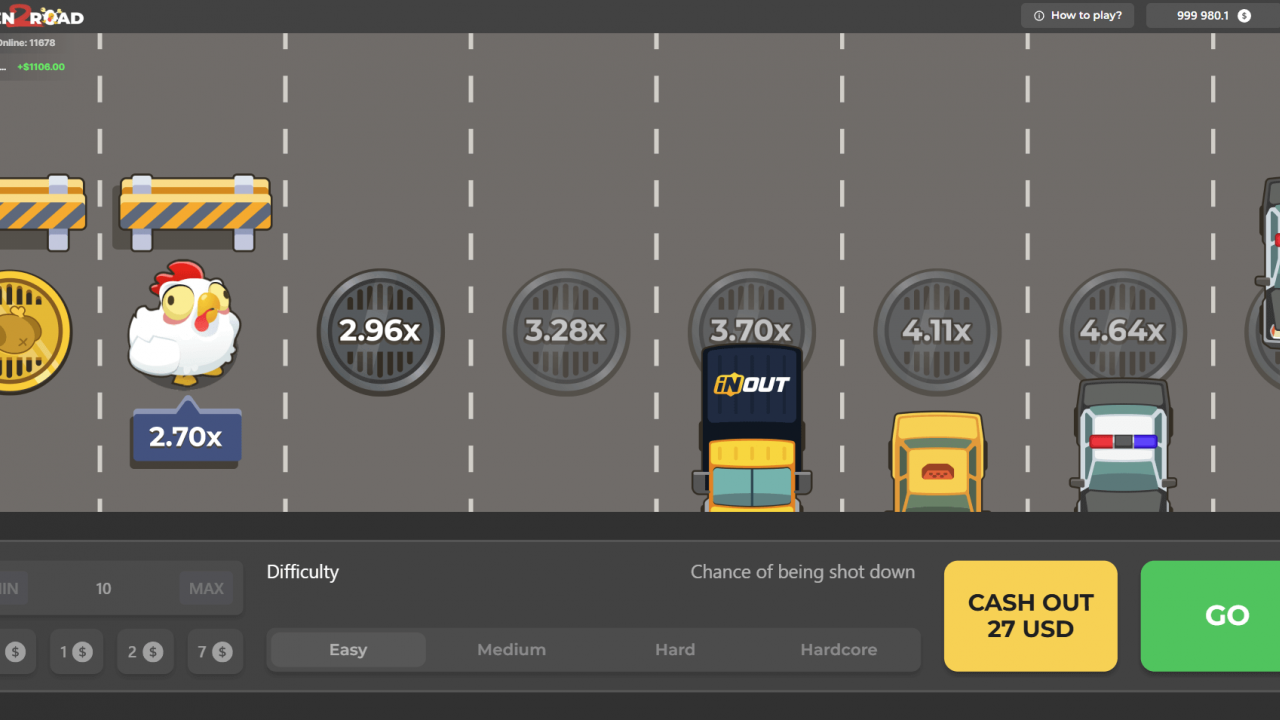1280x720 pixels.
Task: Click the bet amount field showing 10
Action: [x=104, y=588]
